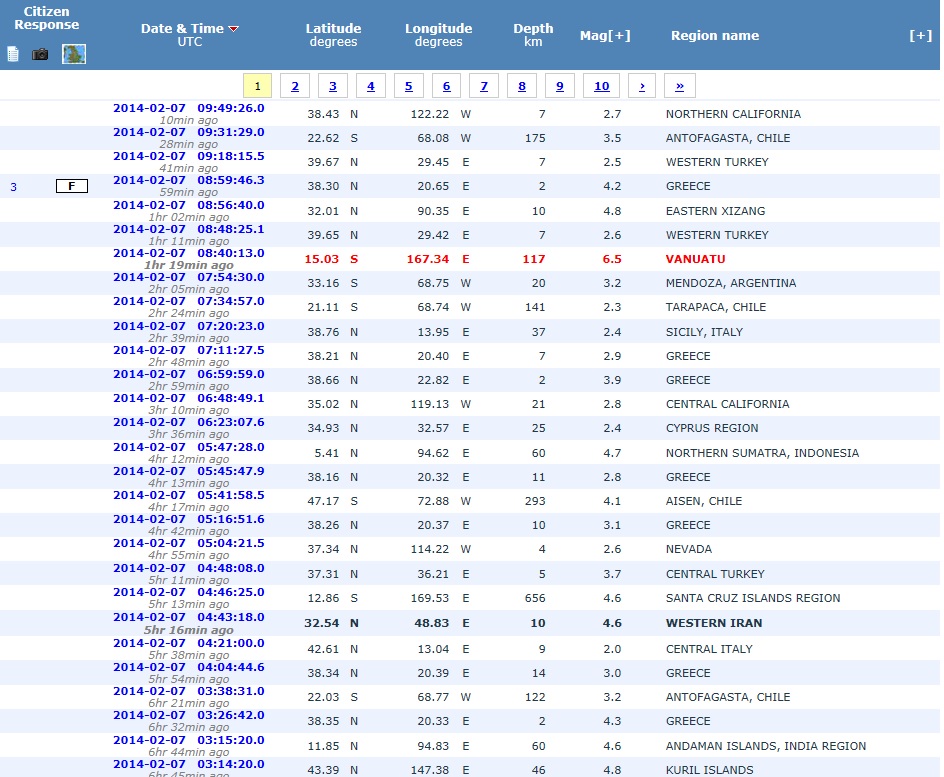Open the 09:31:29.0 Antofagasta event link
This screenshot has height=777, width=944.
(x=188, y=132)
